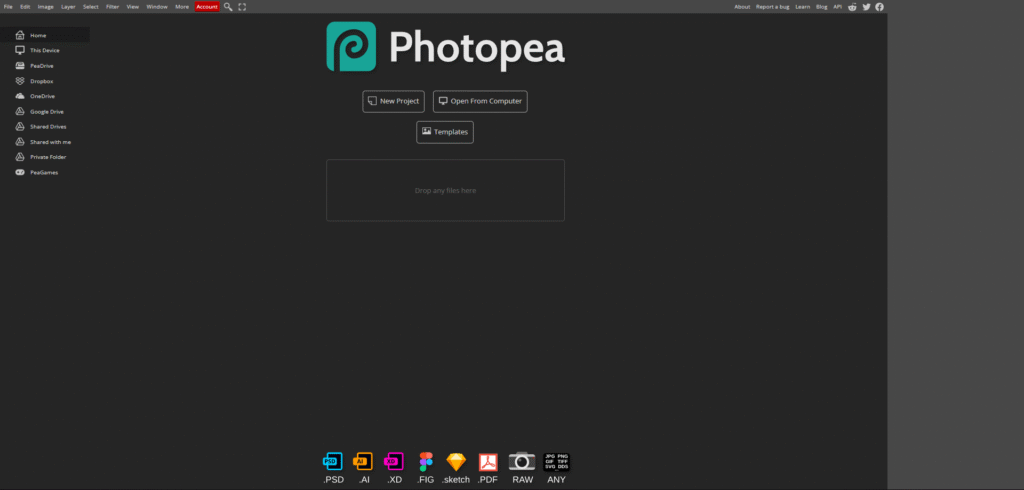Viewport: 1024px width, 490px height.
Task: Open the Filter menu
Action: [112, 6]
